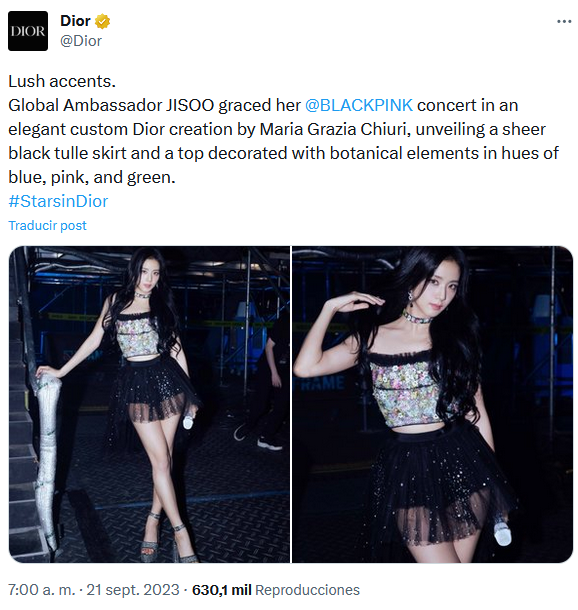Click the 'Maria Grazia Chiuri' text
This screenshot has width=578, height=610.
[335, 130]
